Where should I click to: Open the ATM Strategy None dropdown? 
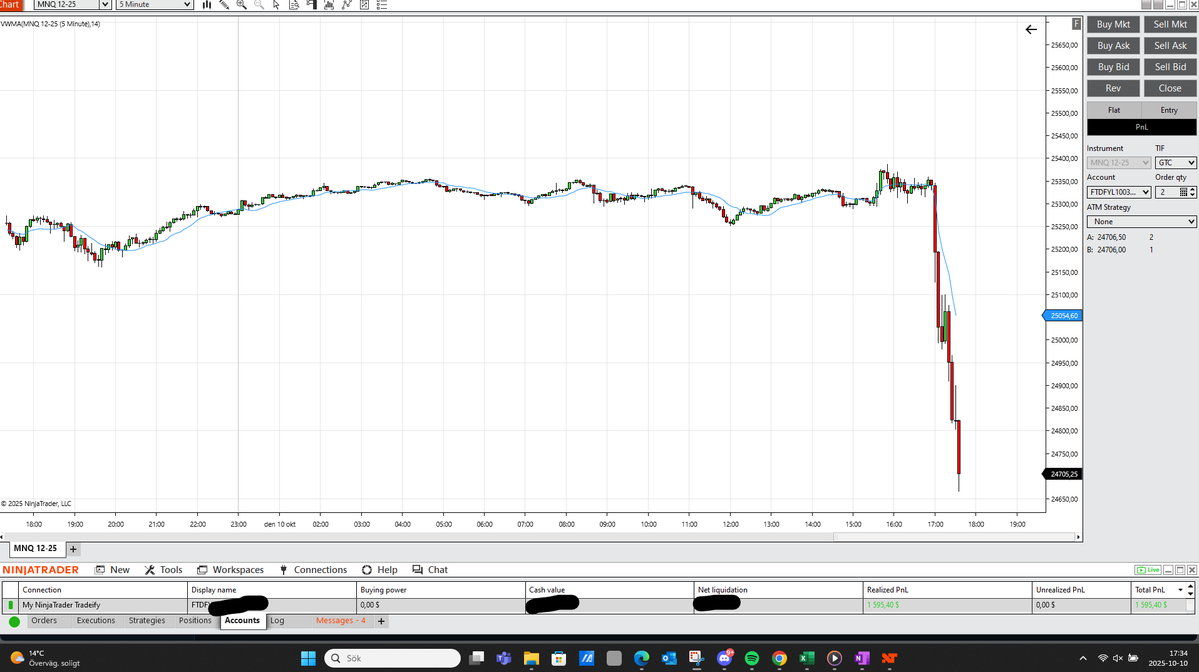pos(1142,222)
